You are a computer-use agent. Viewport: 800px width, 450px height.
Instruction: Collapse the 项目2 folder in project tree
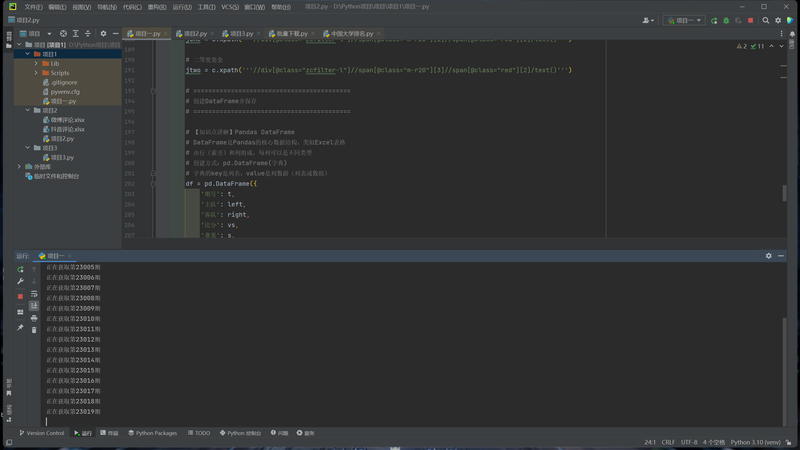[28, 110]
